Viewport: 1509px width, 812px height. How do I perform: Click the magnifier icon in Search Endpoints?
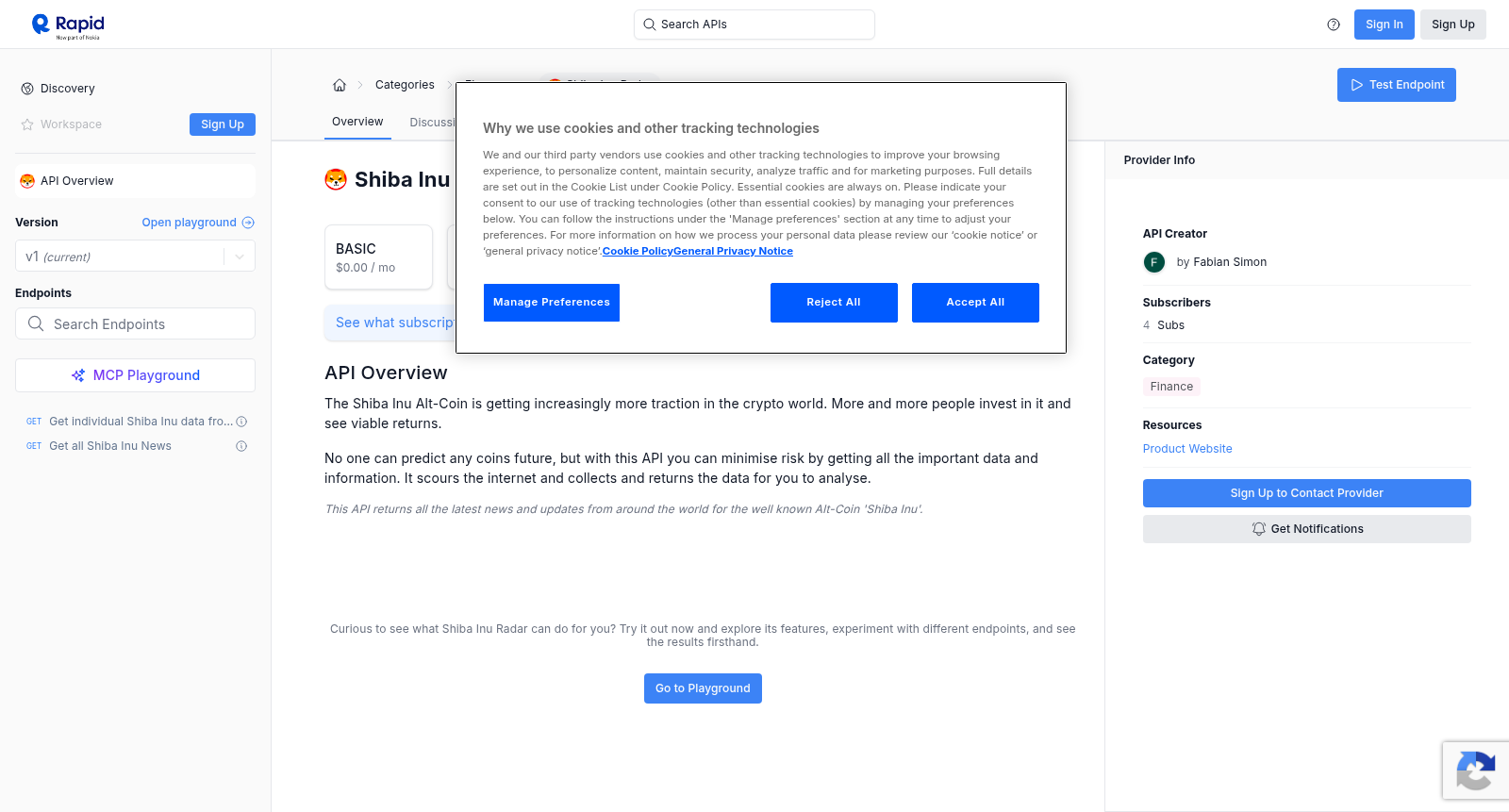36,323
